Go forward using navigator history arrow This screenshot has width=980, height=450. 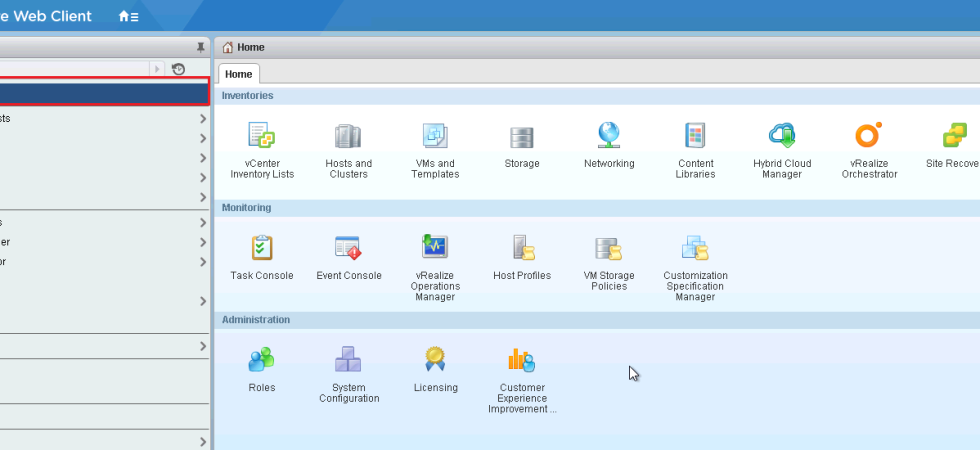(x=157, y=69)
